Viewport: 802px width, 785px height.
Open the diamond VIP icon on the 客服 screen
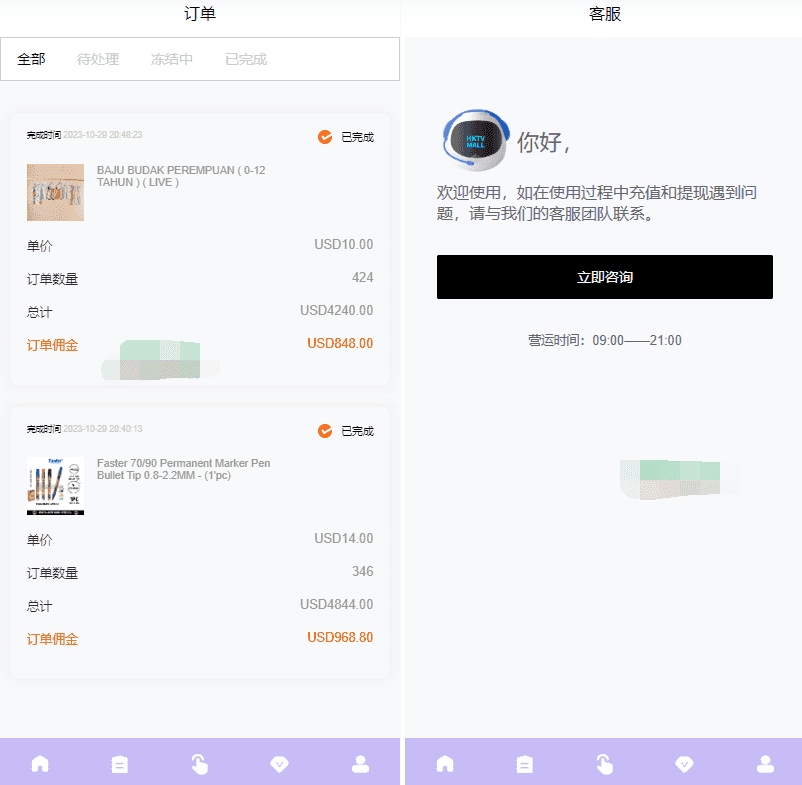(685, 764)
